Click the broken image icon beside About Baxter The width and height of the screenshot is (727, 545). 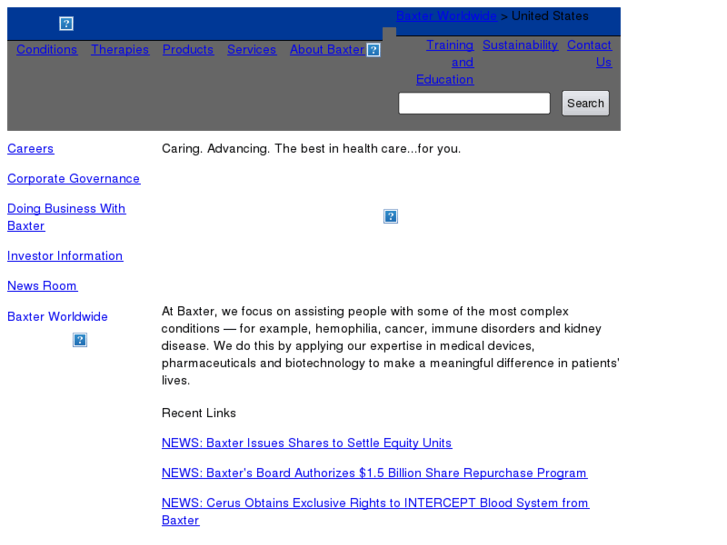(x=373, y=50)
